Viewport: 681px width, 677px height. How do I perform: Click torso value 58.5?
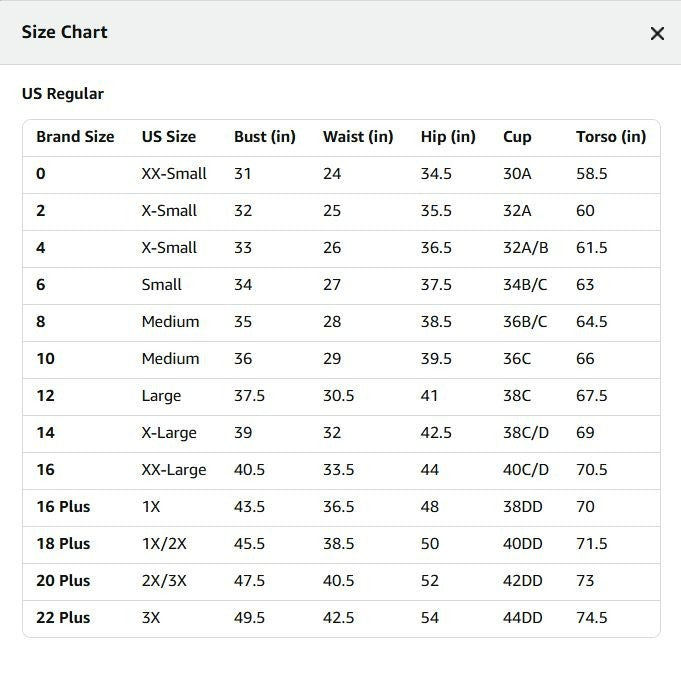pos(592,174)
